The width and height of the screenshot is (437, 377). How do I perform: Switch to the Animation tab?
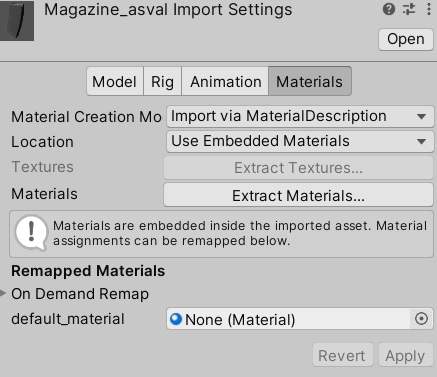click(225, 81)
